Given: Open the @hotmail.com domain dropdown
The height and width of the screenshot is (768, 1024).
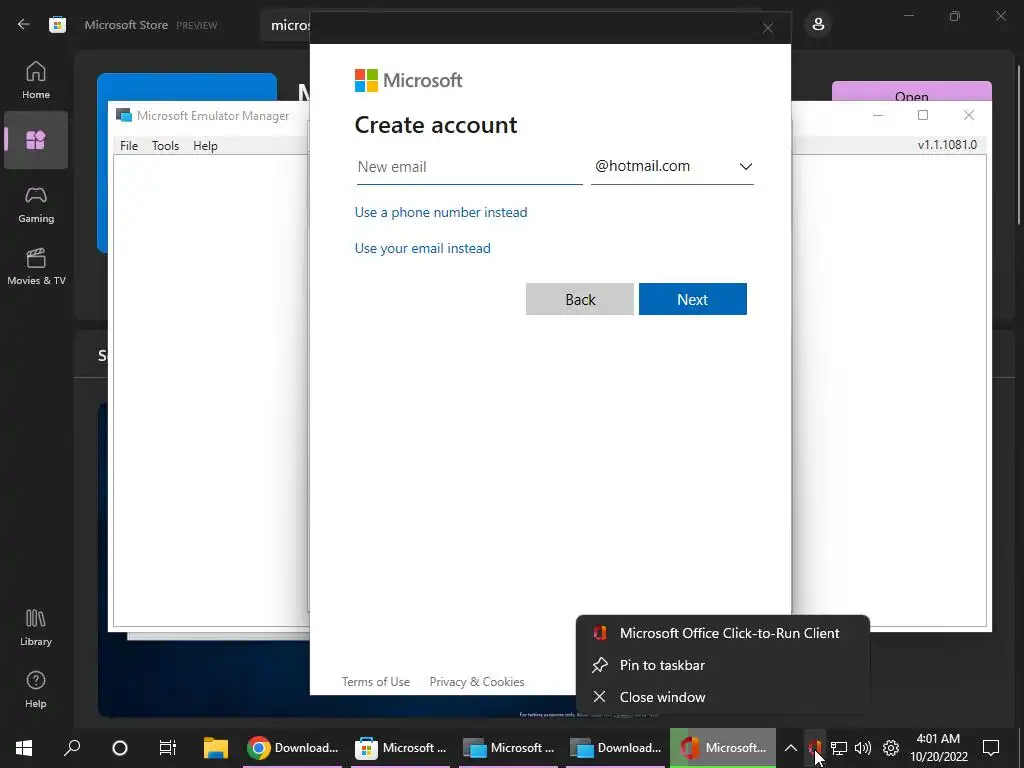Looking at the screenshot, I should coord(672,167).
